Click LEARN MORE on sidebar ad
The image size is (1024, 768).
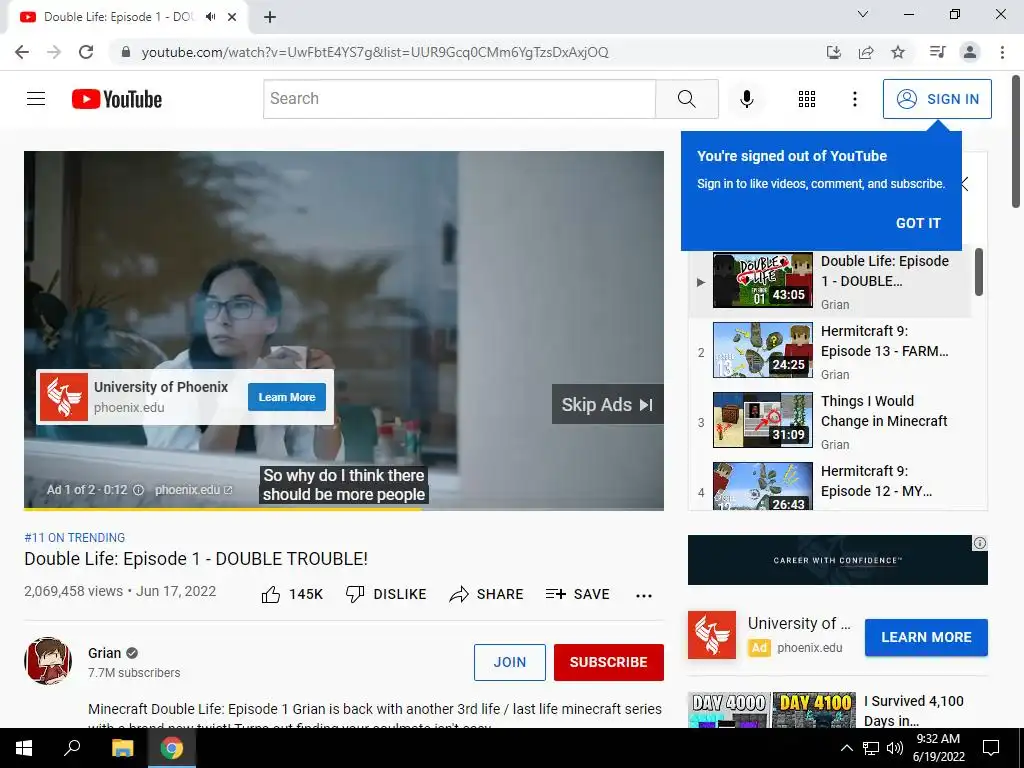click(926, 637)
